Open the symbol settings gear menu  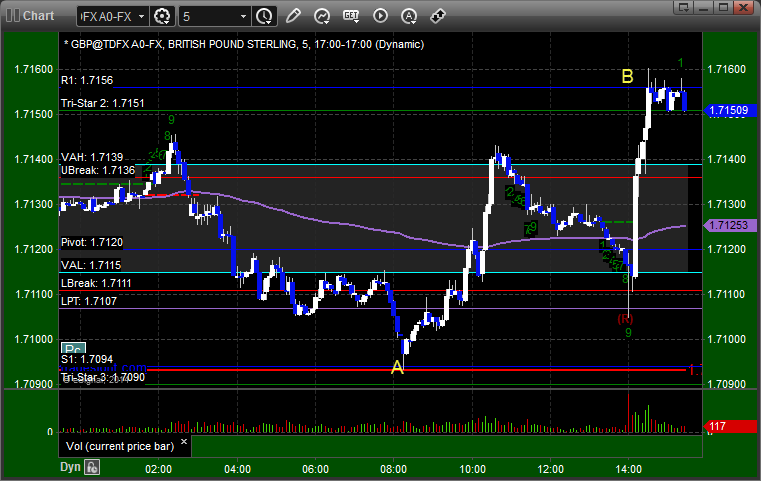point(162,16)
